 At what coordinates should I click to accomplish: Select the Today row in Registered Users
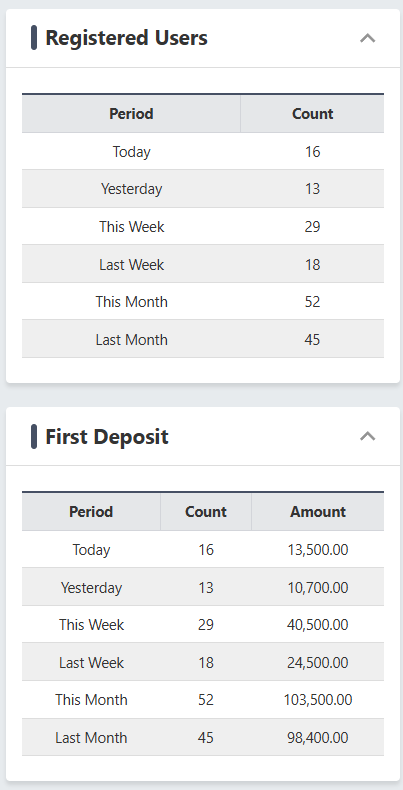pos(203,151)
